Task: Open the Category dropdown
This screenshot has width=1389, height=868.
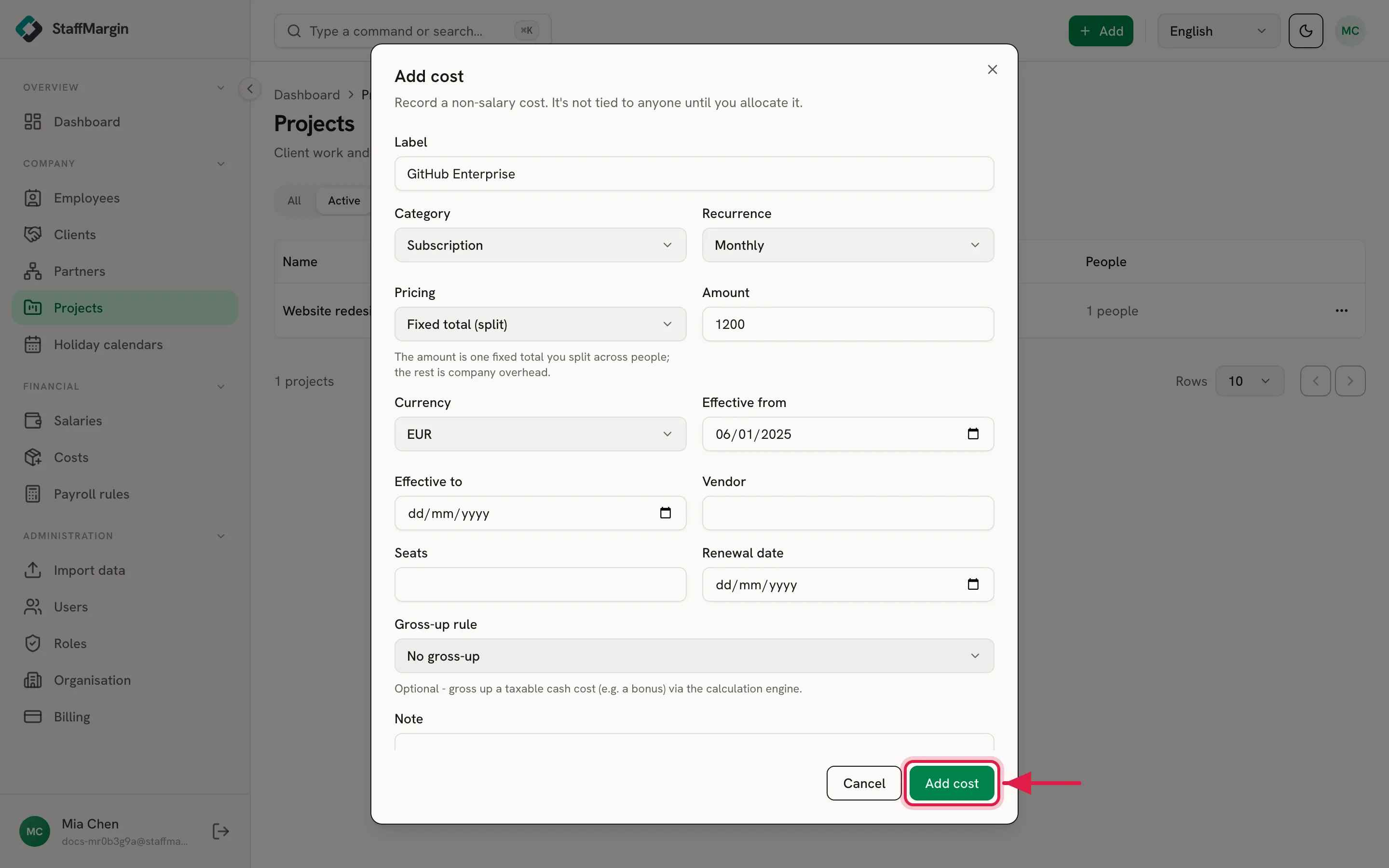Action: [540, 245]
